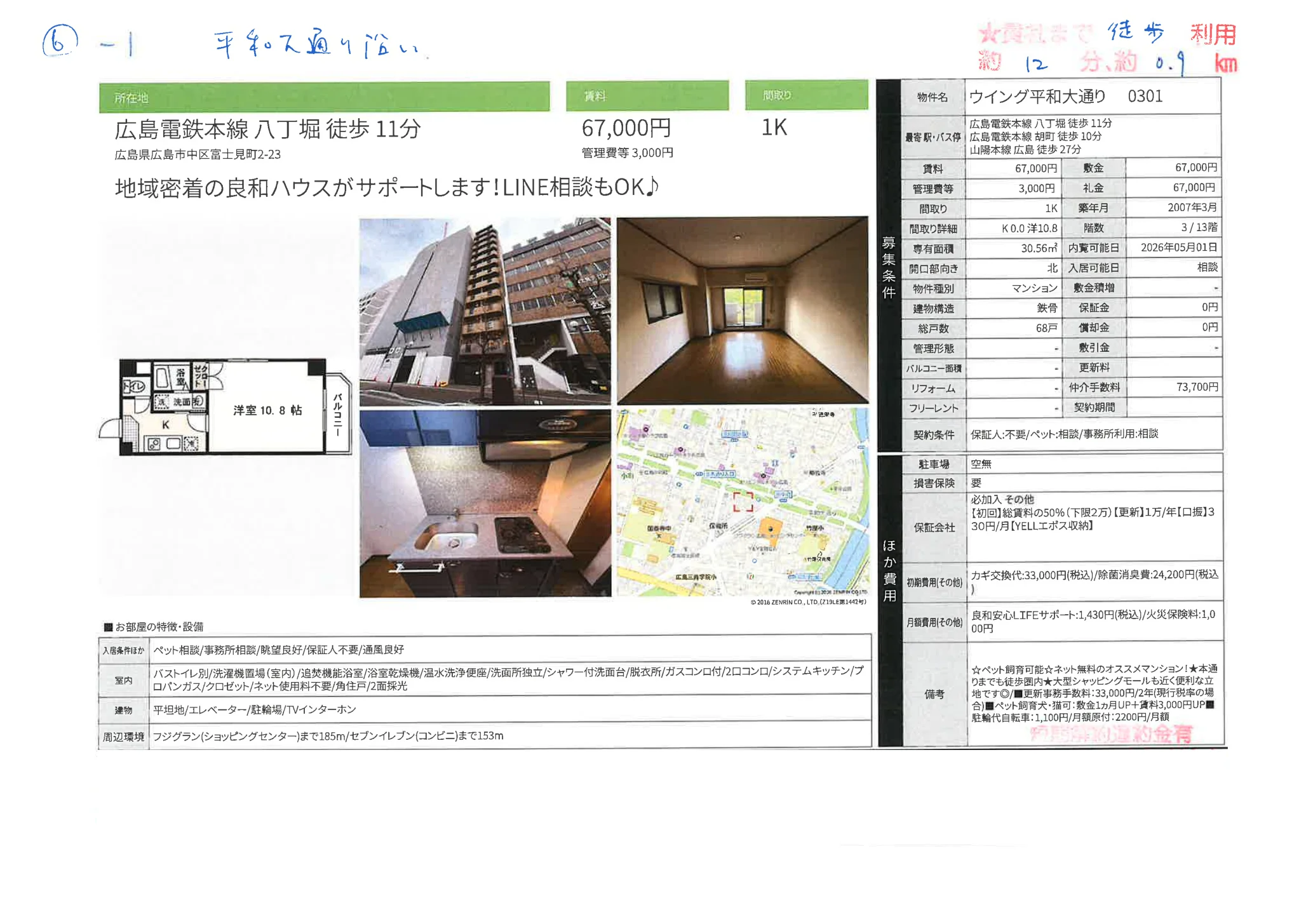The height and width of the screenshot is (924, 1306).
Task: Click the 周辺環境 row label
Action: click(124, 737)
